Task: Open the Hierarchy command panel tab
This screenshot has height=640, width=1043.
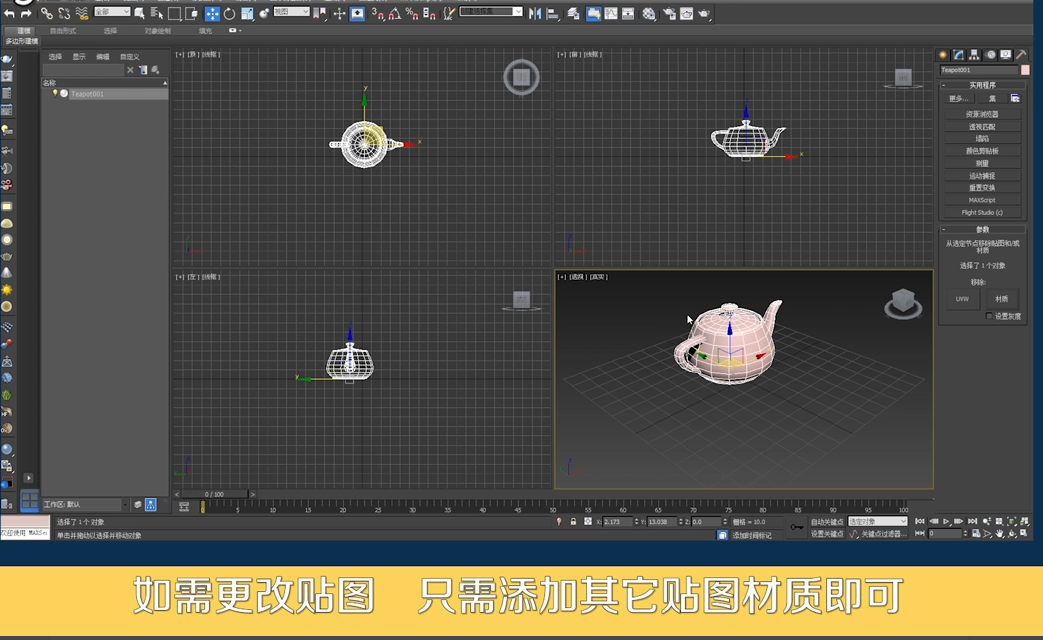Action: (x=974, y=55)
